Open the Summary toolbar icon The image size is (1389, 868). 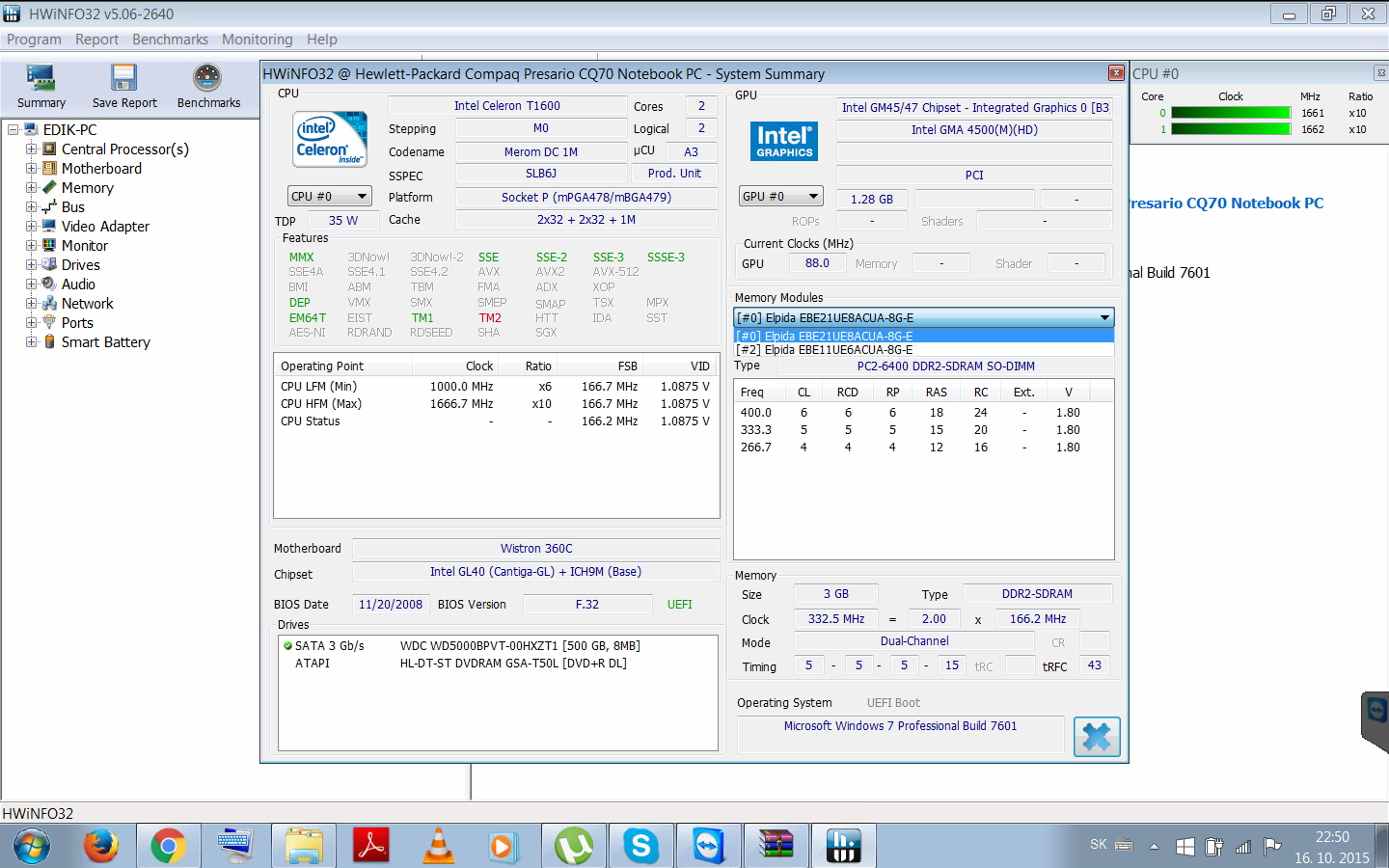(x=41, y=87)
